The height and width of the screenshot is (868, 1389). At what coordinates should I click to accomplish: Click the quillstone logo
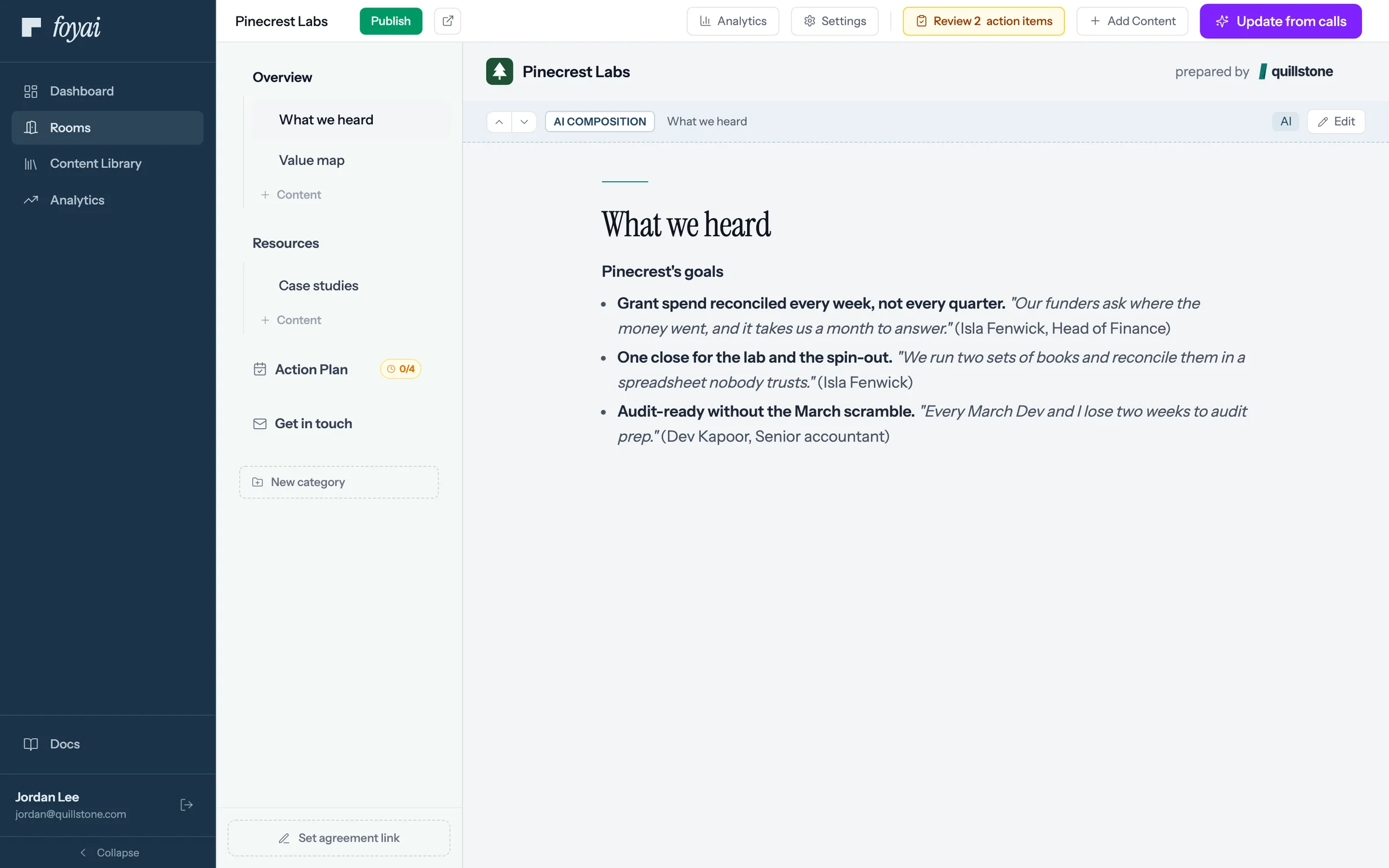point(1296,72)
